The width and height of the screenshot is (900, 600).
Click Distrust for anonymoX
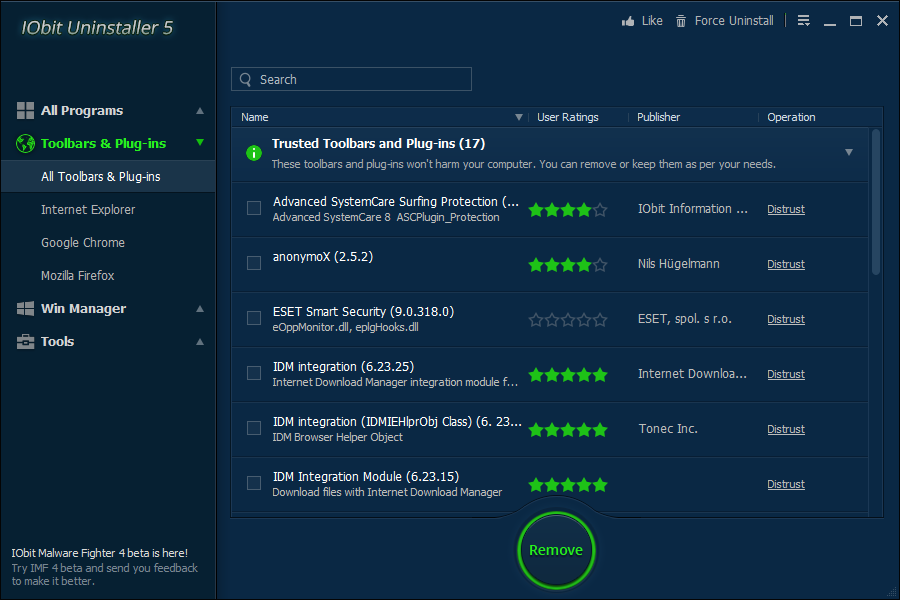(x=786, y=264)
